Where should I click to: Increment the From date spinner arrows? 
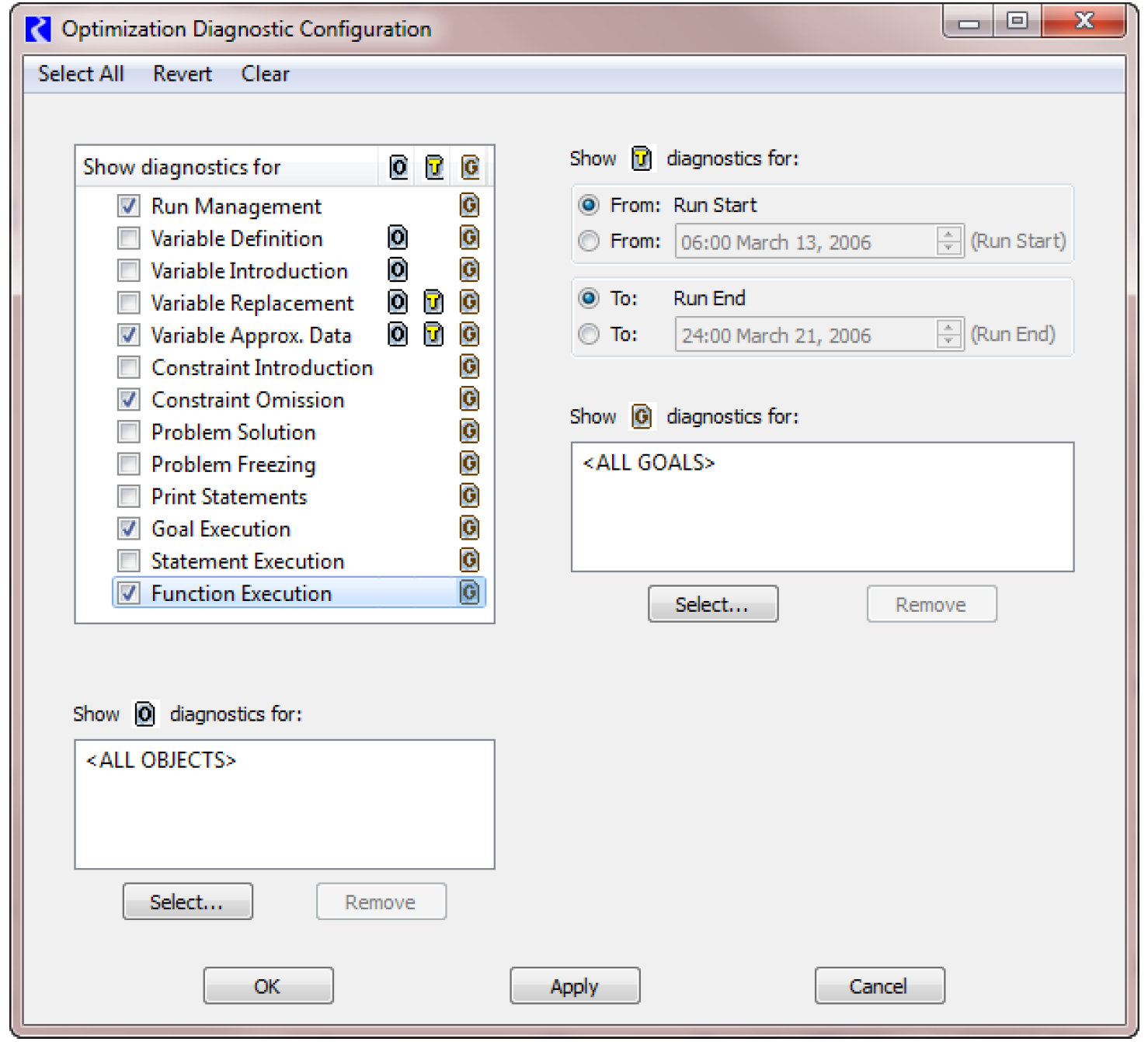[948, 234]
